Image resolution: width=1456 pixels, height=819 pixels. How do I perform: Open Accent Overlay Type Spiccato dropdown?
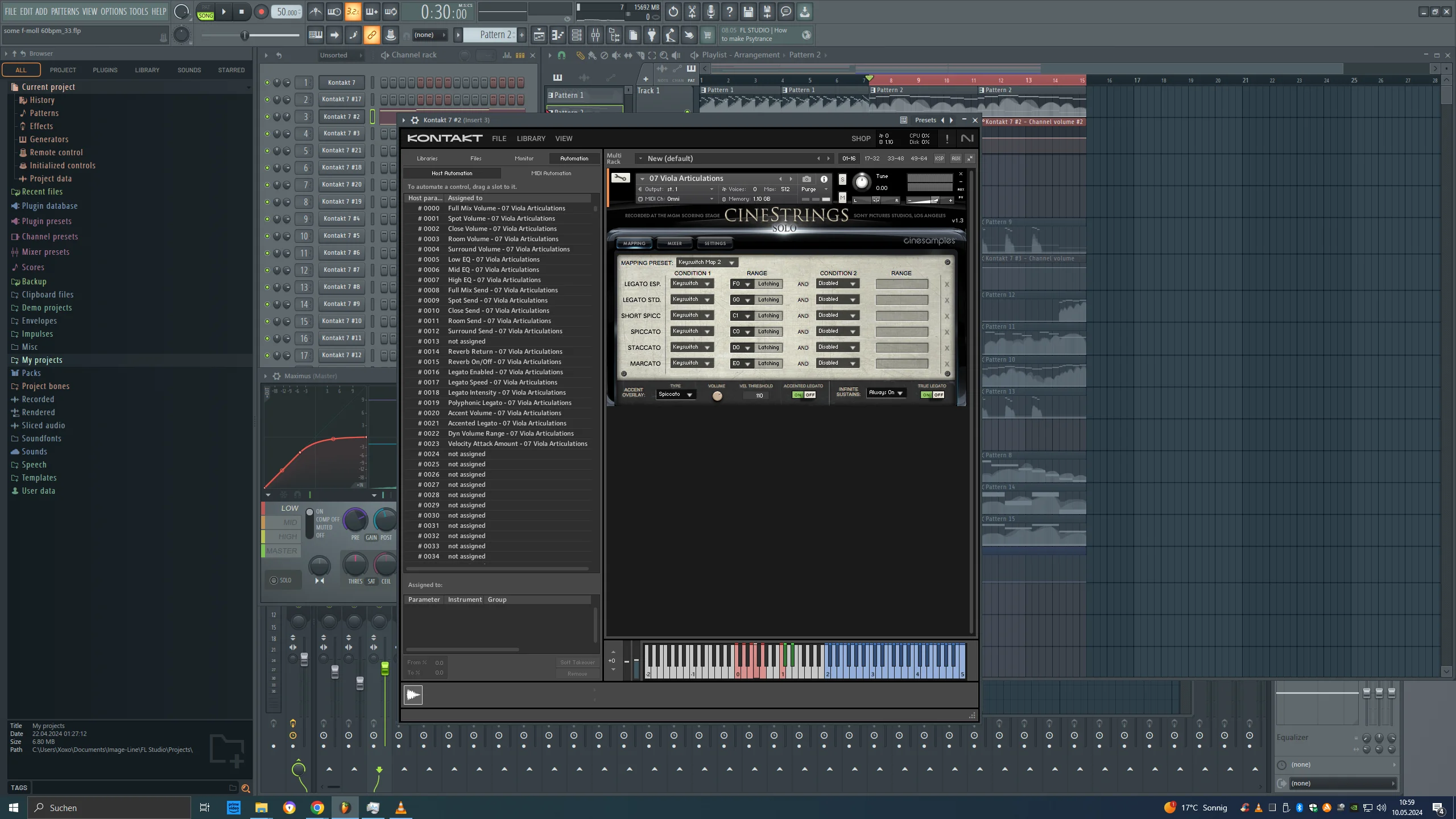(x=675, y=394)
